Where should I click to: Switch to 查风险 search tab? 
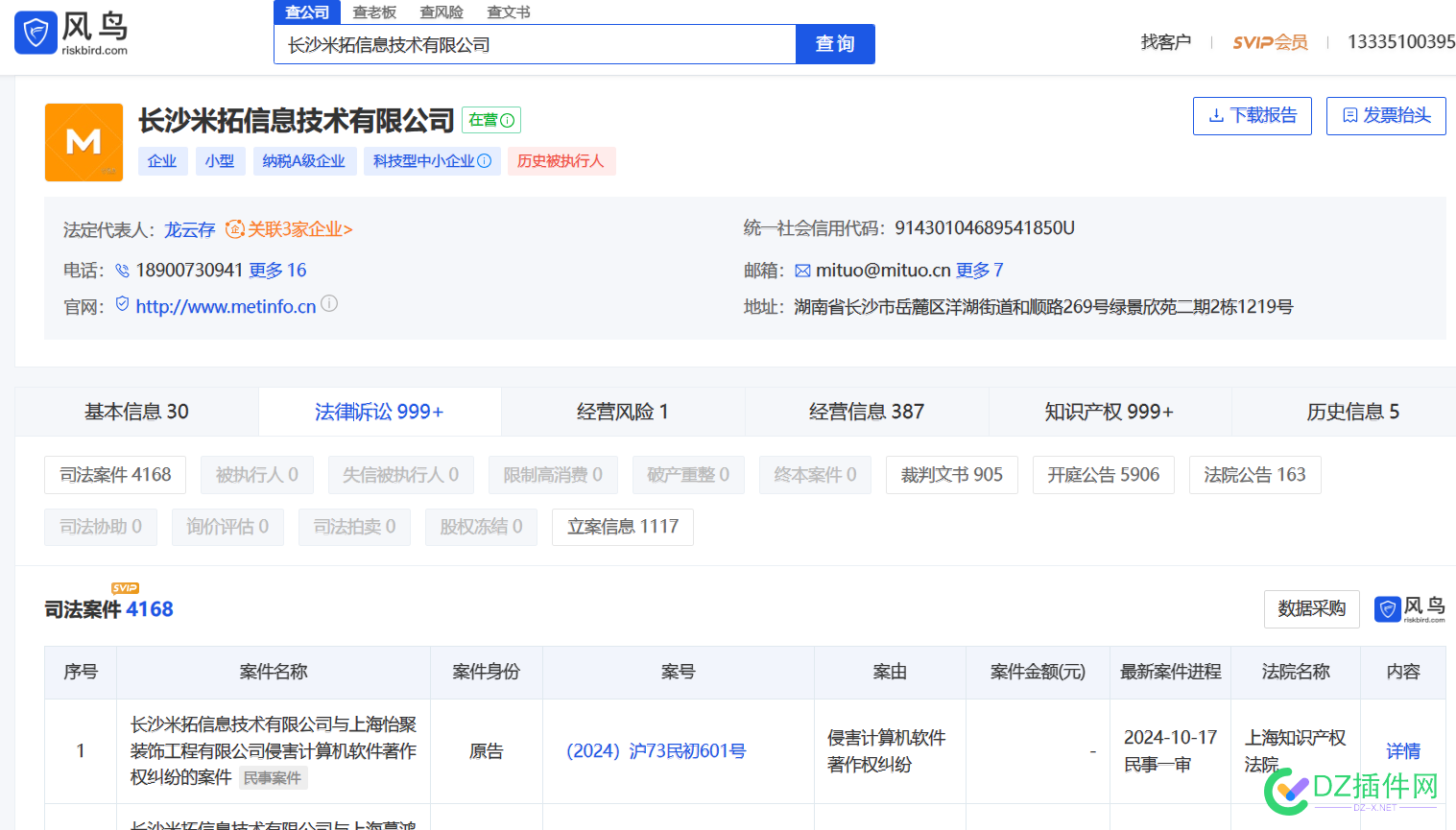(442, 12)
